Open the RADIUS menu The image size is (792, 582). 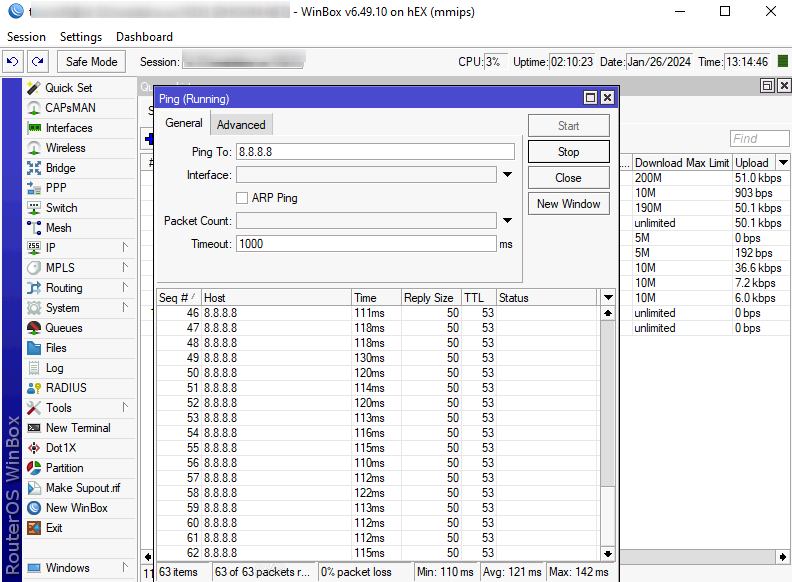[x=66, y=388]
